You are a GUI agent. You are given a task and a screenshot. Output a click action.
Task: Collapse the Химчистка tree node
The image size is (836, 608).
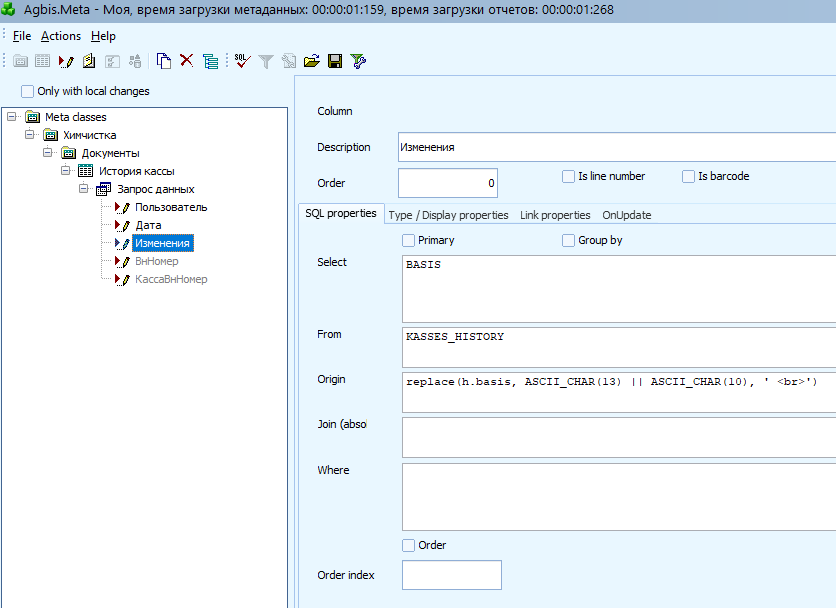(x=30, y=134)
